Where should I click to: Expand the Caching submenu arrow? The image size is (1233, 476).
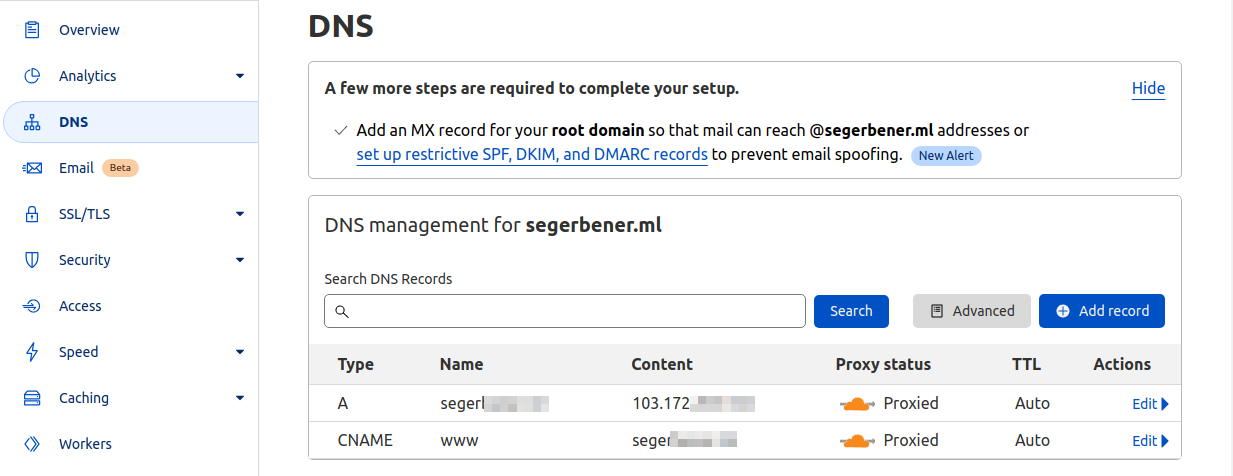pyautogui.click(x=240, y=398)
